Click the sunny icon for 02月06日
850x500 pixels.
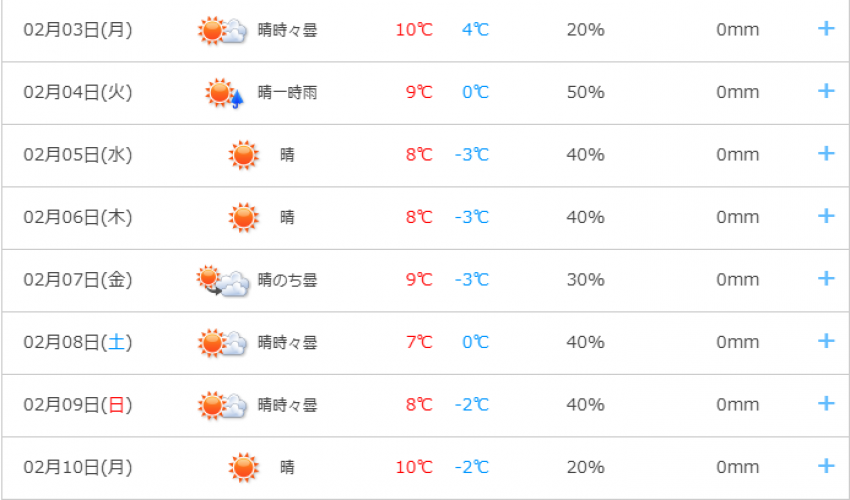pyautogui.click(x=243, y=217)
